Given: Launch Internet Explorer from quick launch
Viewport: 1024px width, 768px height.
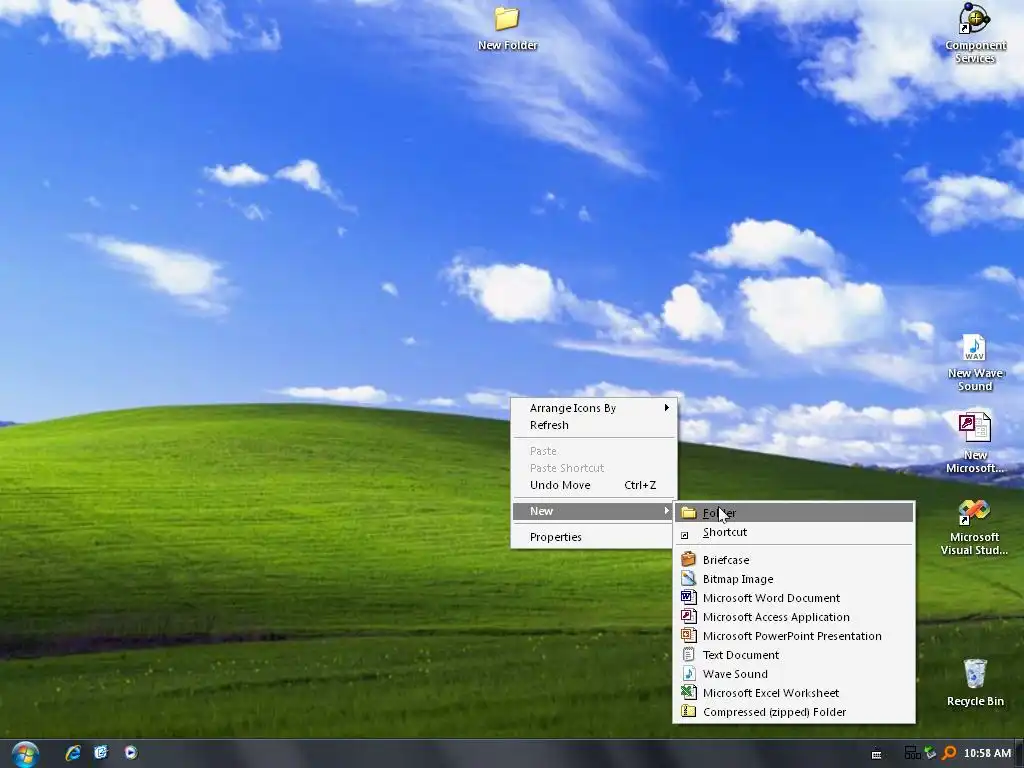Looking at the screenshot, I should pyautogui.click(x=73, y=753).
